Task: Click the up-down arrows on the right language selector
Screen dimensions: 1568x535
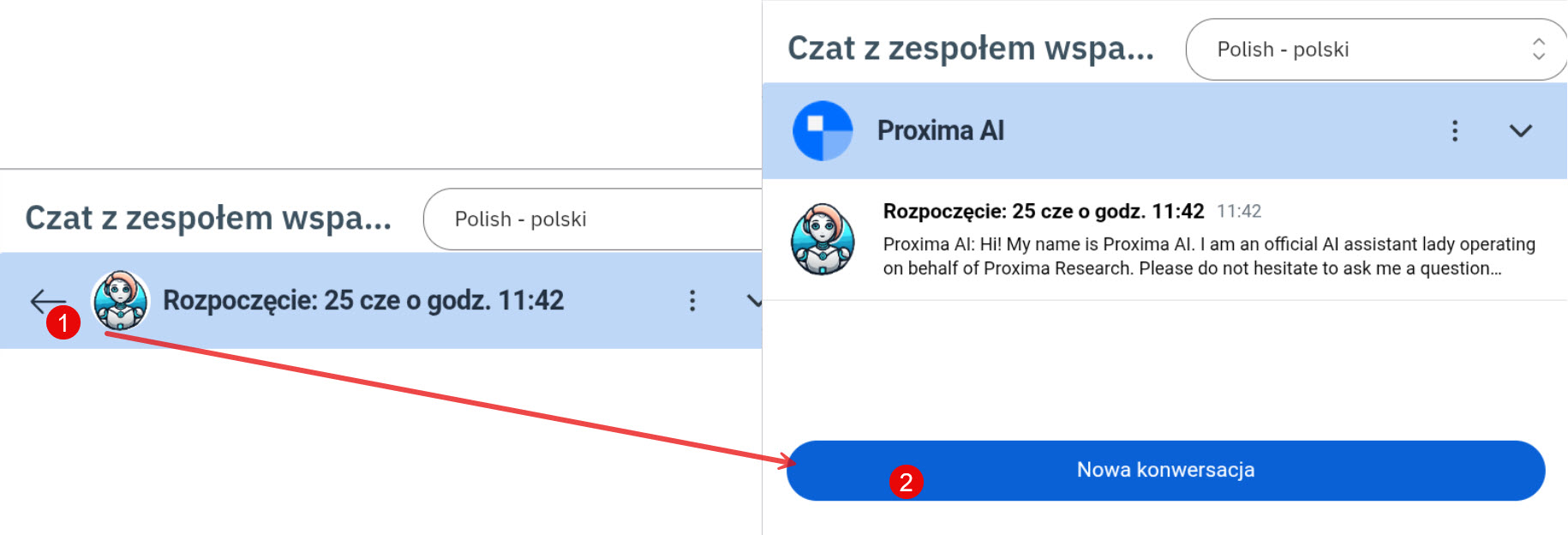Action: tap(1539, 49)
